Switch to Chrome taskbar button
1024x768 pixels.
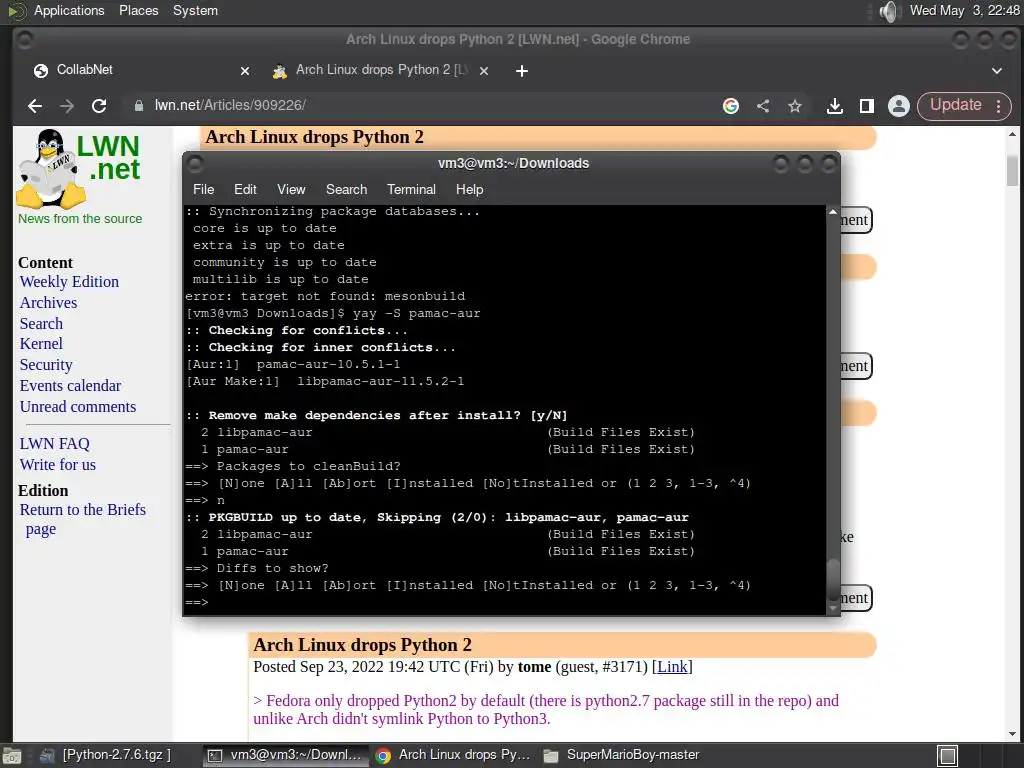453,755
